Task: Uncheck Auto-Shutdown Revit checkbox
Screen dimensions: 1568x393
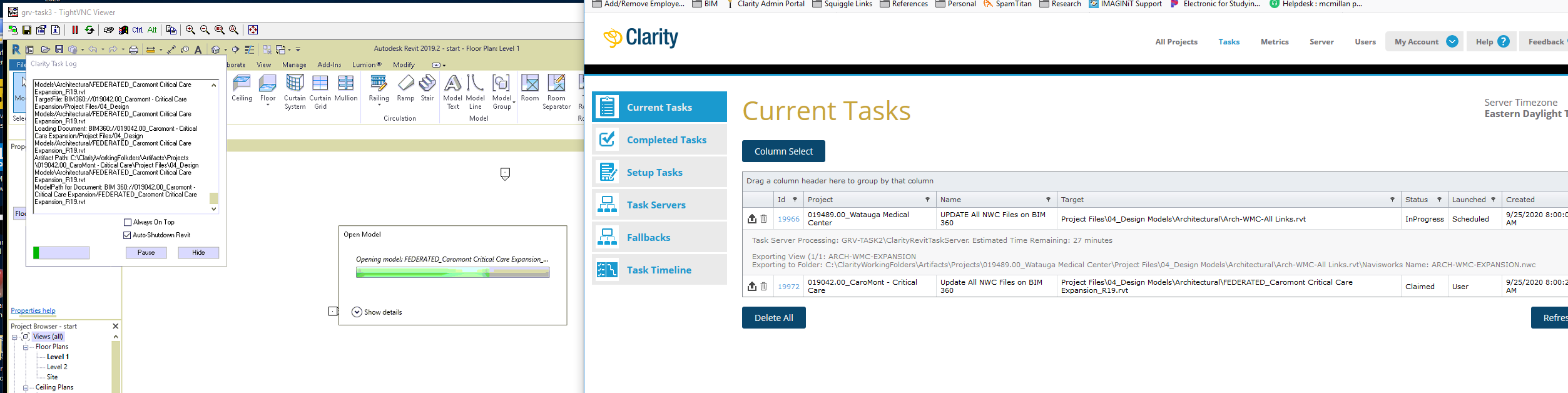Action: [128, 235]
